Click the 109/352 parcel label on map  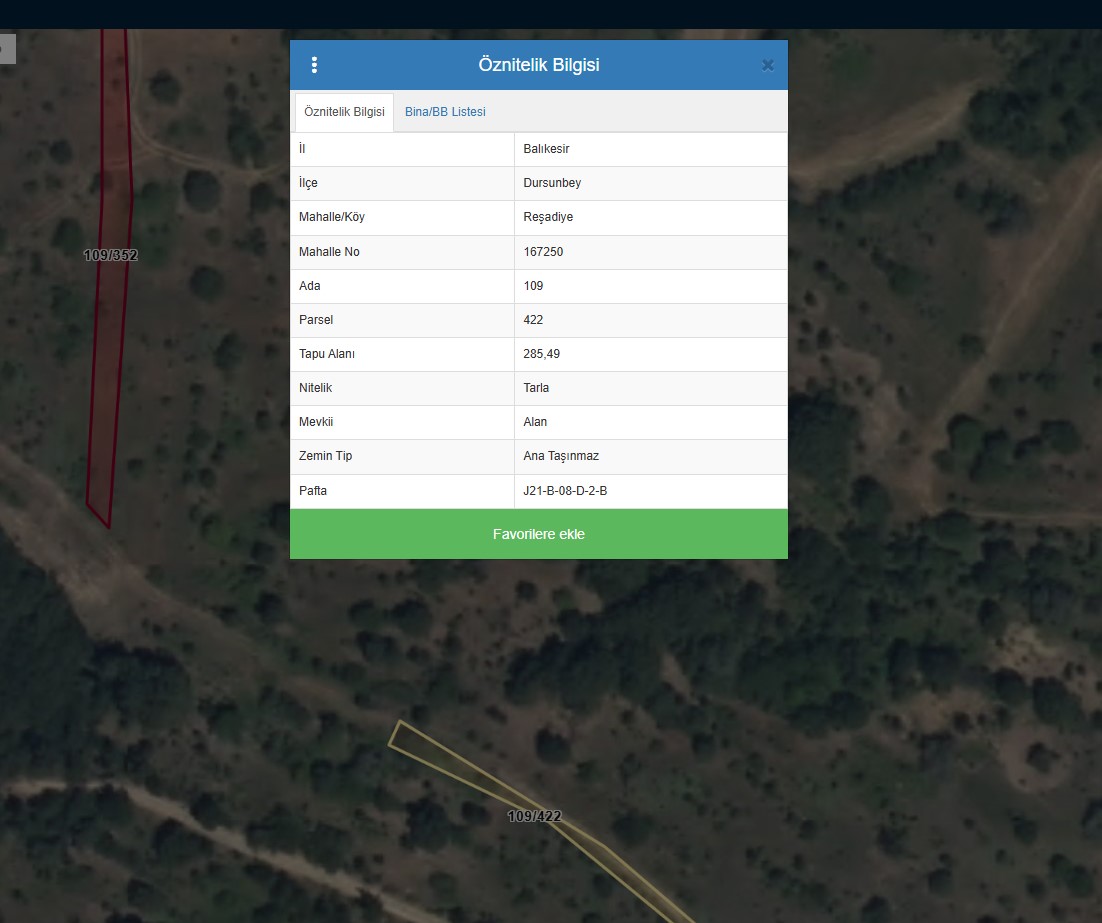pyautogui.click(x=110, y=255)
